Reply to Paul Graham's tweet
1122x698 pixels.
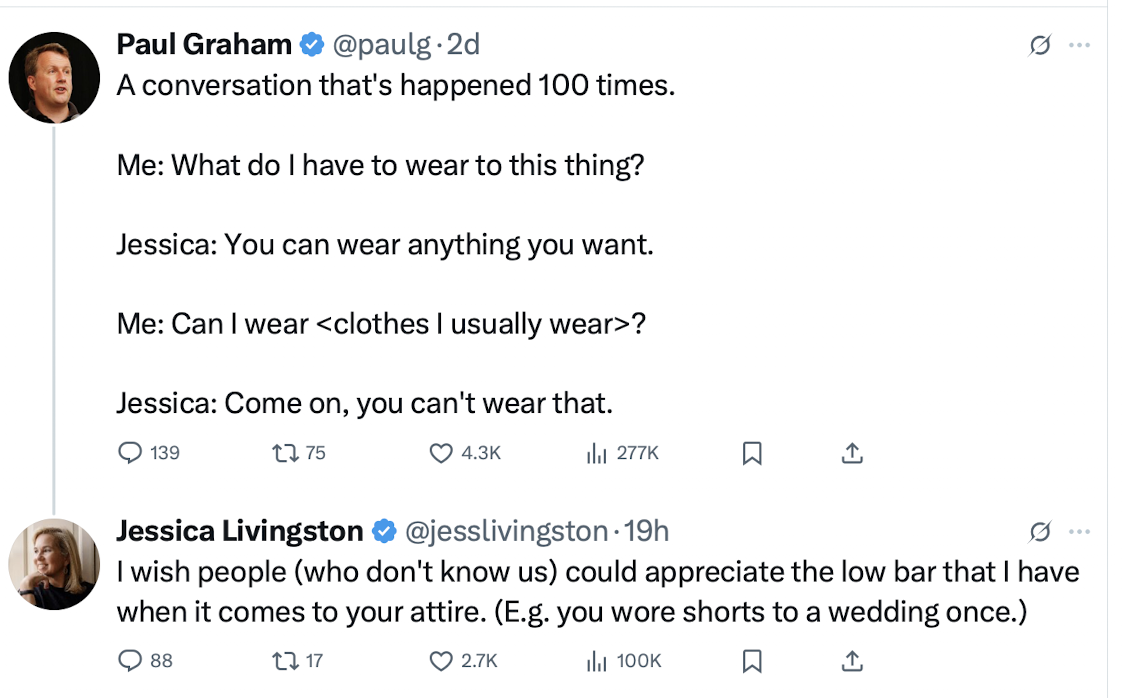[131, 453]
